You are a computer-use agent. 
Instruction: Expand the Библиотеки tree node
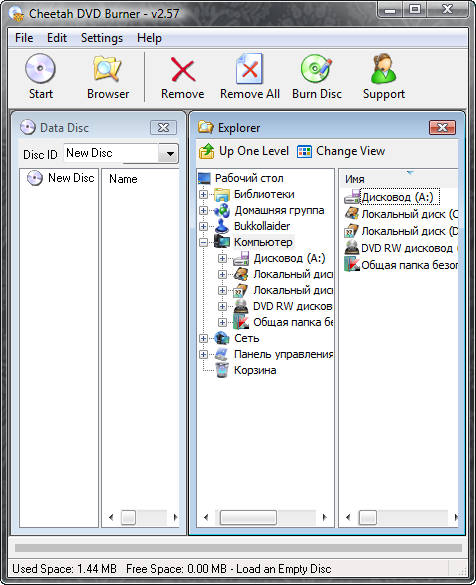coord(203,194)
